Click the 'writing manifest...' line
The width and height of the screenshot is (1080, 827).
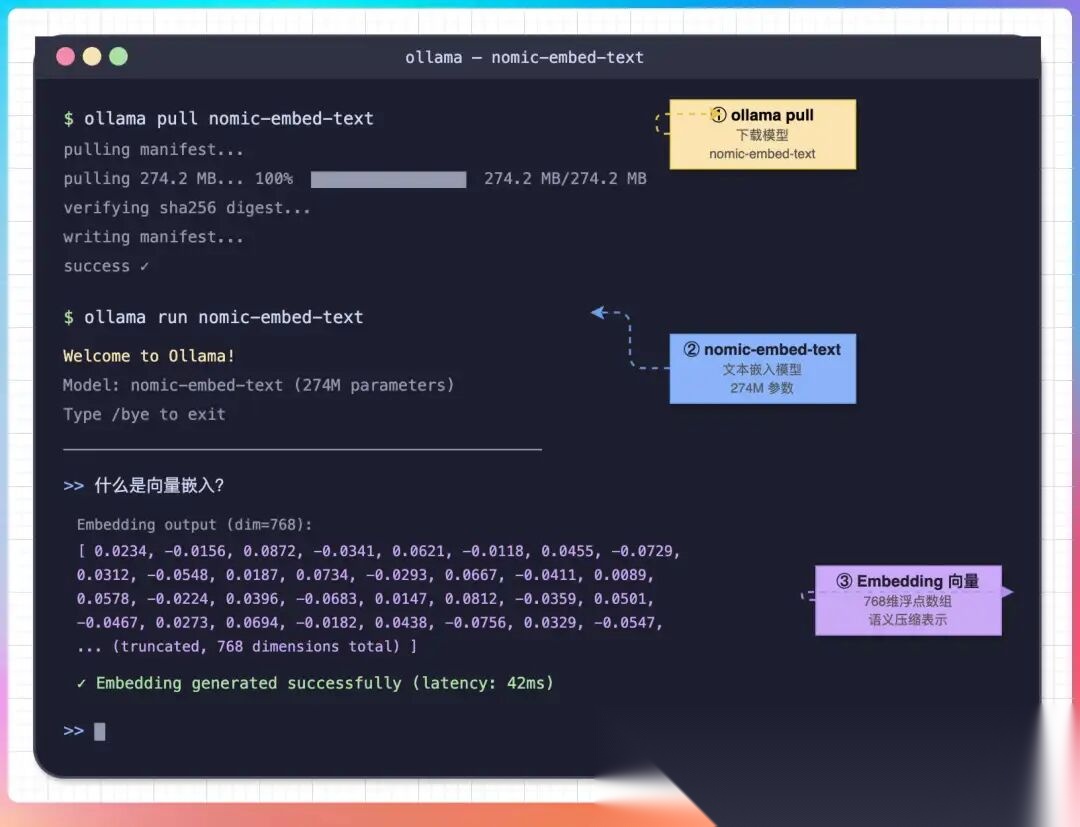coord(153,237)
